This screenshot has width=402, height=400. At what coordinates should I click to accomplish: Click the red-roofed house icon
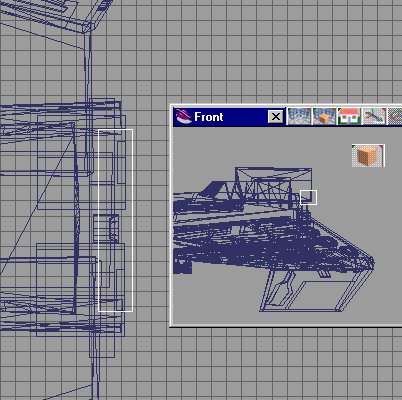pyautogui.click(x=349, y=116)
